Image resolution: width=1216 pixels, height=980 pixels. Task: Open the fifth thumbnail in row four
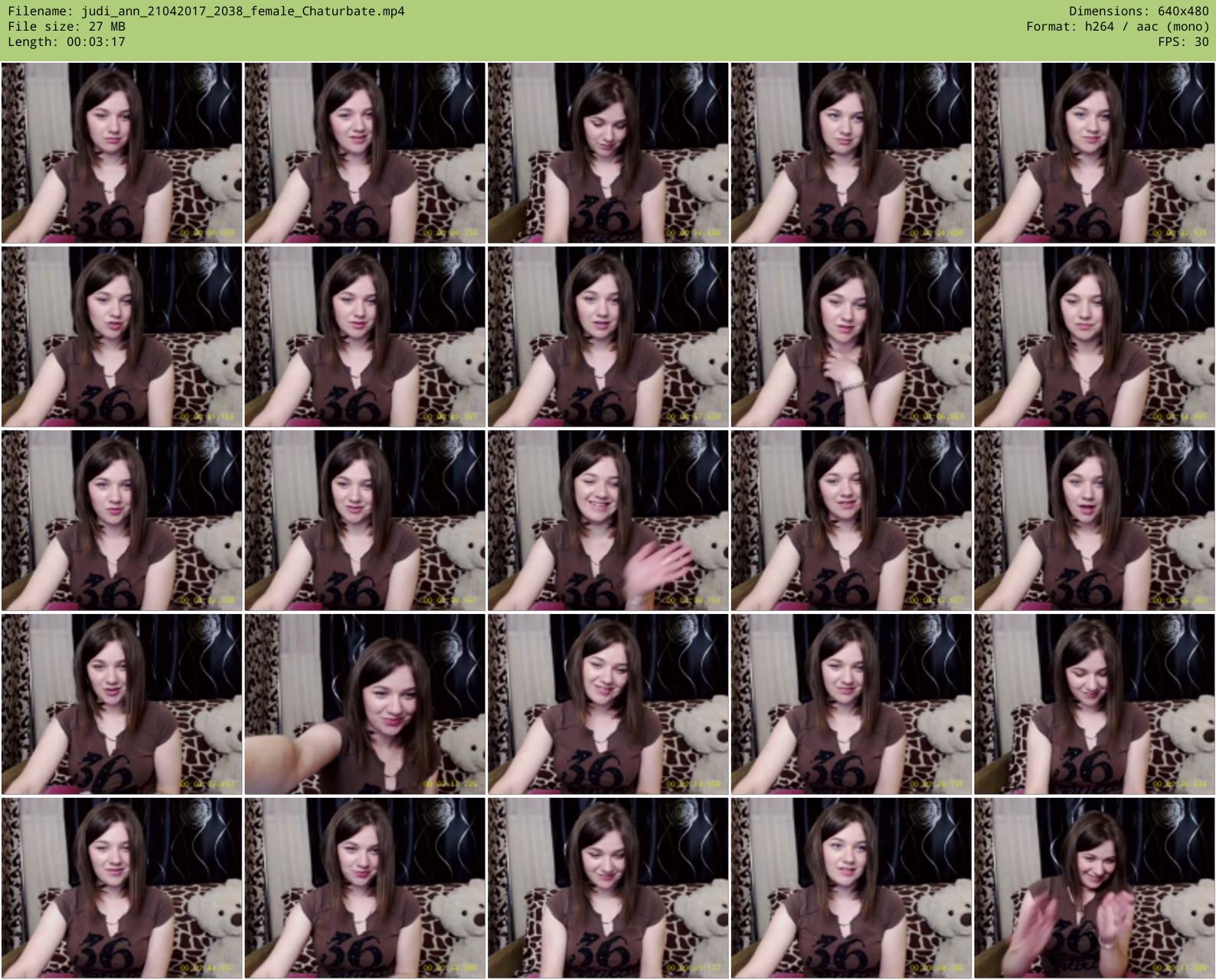pos(1094,704)
